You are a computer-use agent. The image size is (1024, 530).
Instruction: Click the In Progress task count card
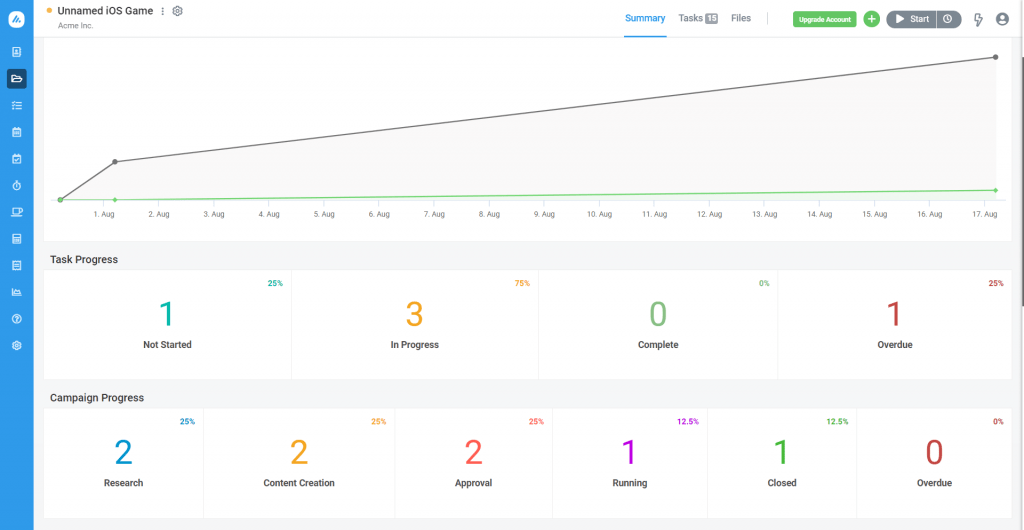pos(414,325)
